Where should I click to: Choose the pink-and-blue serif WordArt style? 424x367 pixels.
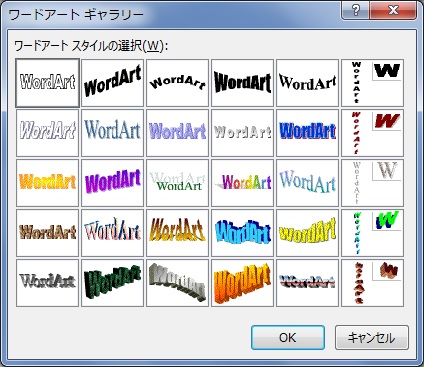coord(112,233)
